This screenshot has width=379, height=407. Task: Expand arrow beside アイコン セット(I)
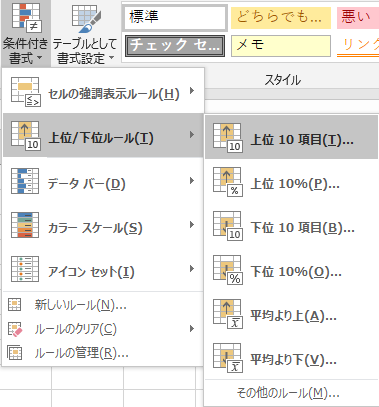click(x=192, y=269)
